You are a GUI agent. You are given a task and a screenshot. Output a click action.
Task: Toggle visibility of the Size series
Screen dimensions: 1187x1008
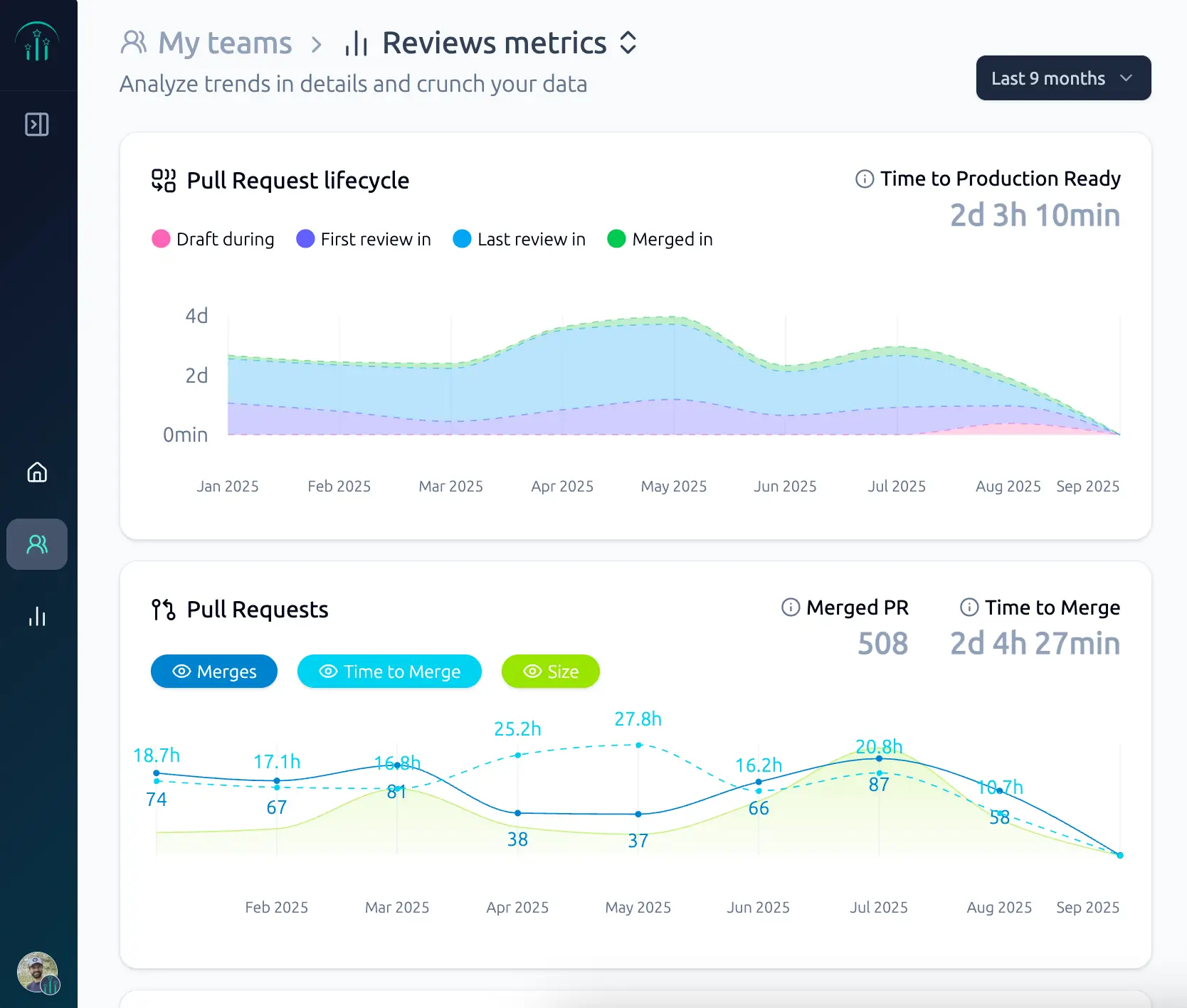(x=550, y=671)
